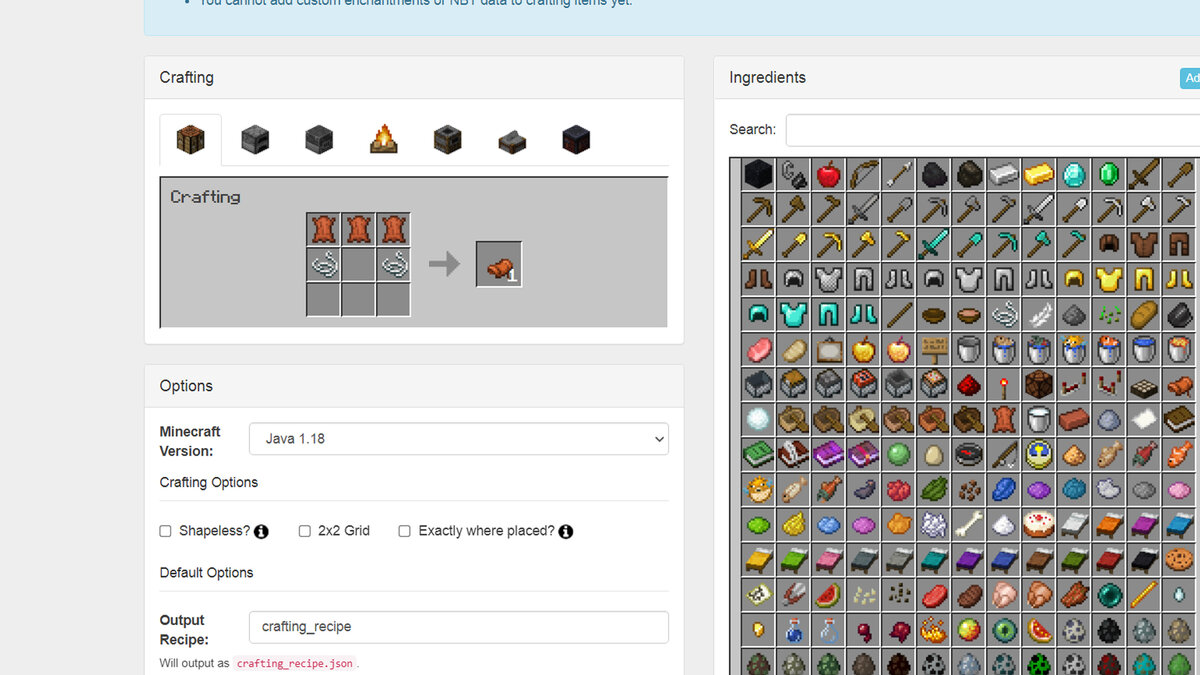This screenshot has height=675, width=1200.
Task: Switch to the furnace recipe tab
Action: (x=255, y=140)
